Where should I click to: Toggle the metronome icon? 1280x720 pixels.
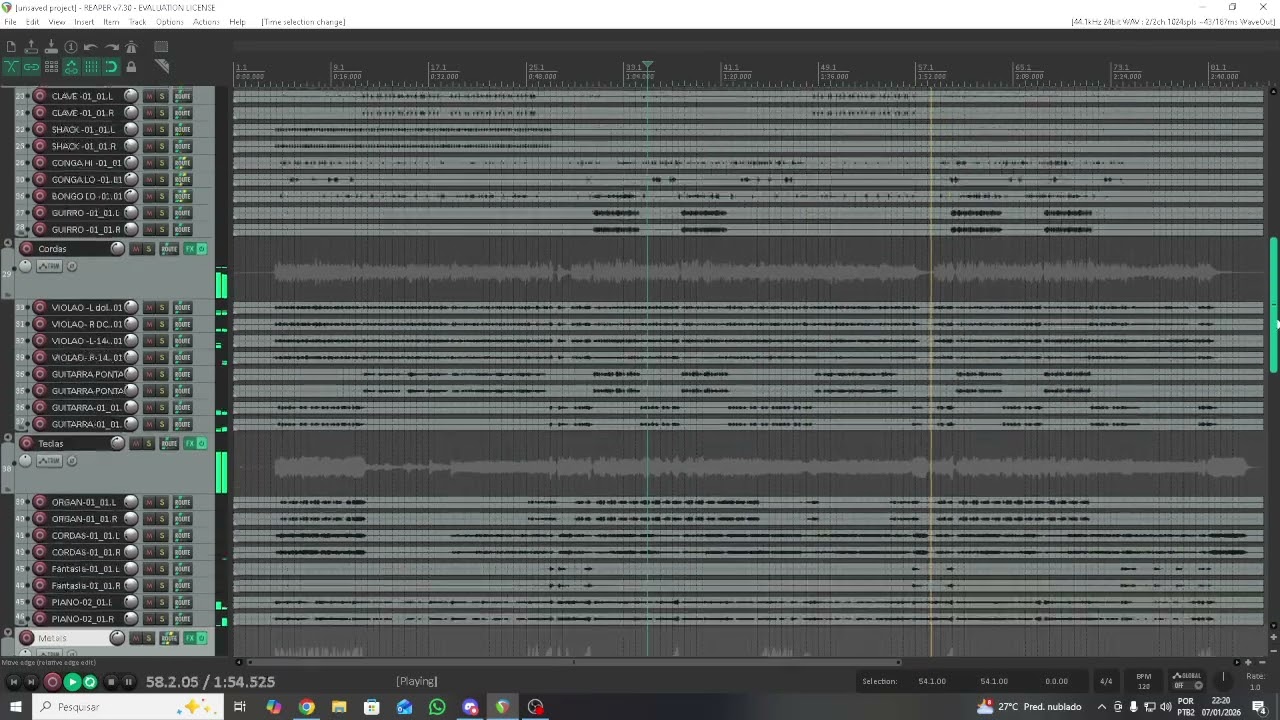131,47
